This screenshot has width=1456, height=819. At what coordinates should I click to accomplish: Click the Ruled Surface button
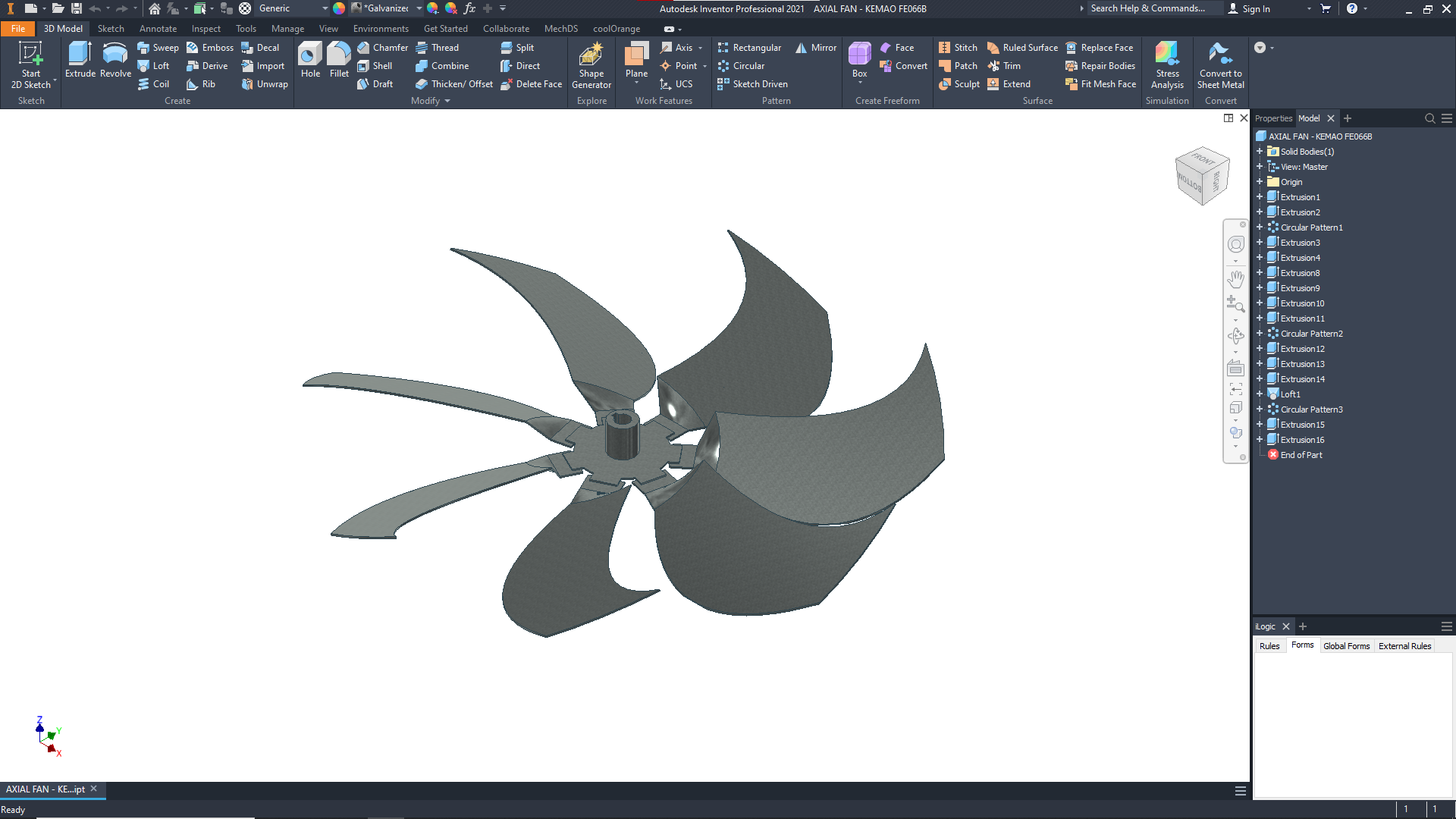coord(1022,48)
